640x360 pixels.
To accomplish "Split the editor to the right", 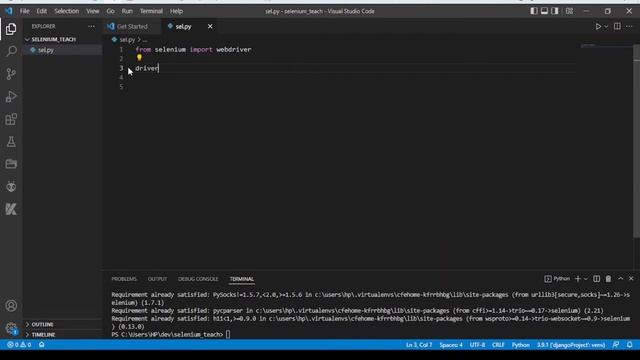I will tap(617, 27).
